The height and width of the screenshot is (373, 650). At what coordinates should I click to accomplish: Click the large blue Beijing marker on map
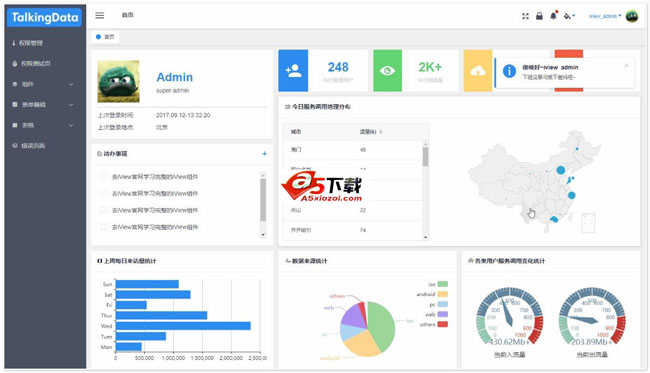pyautogui.click(x=560, y=170)
